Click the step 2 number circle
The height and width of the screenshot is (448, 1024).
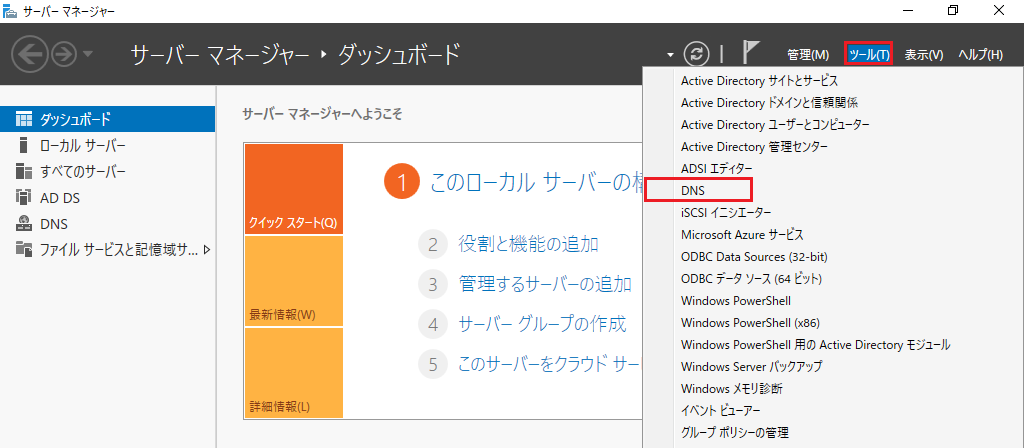coord(432,245)
